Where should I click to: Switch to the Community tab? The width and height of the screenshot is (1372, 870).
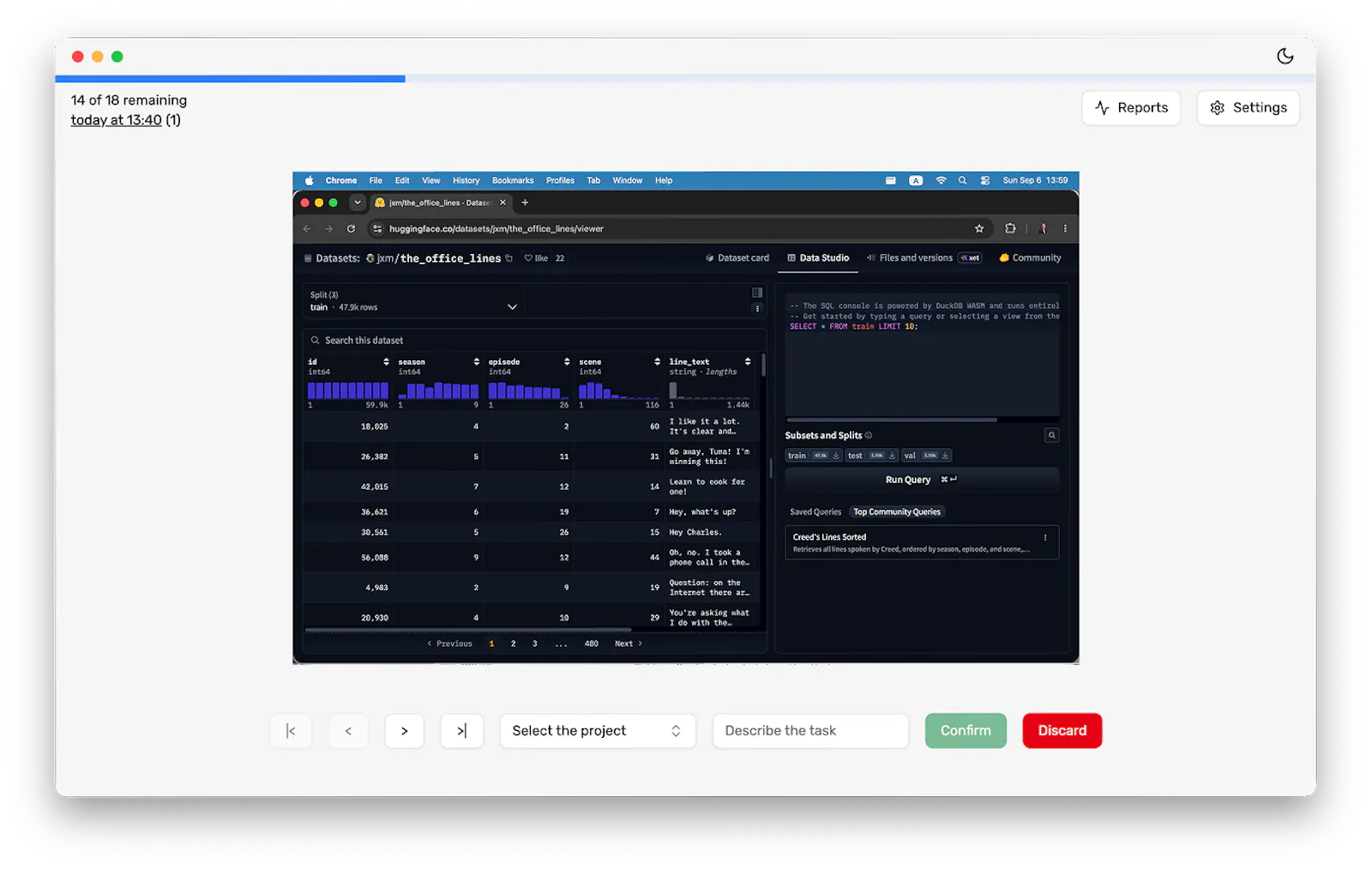click(1030, 257)
